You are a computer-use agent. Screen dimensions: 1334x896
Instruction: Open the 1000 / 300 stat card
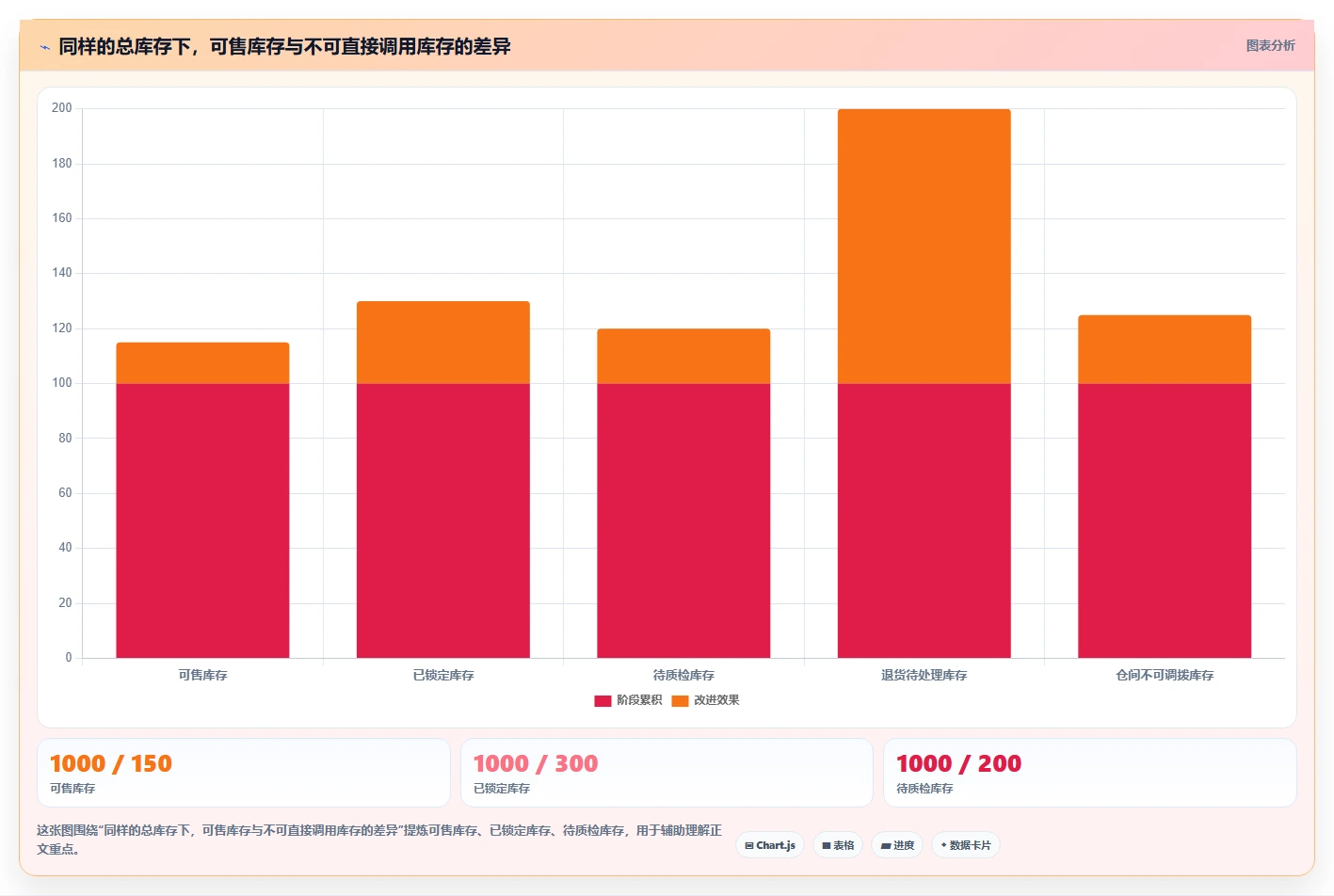point(667,773)
